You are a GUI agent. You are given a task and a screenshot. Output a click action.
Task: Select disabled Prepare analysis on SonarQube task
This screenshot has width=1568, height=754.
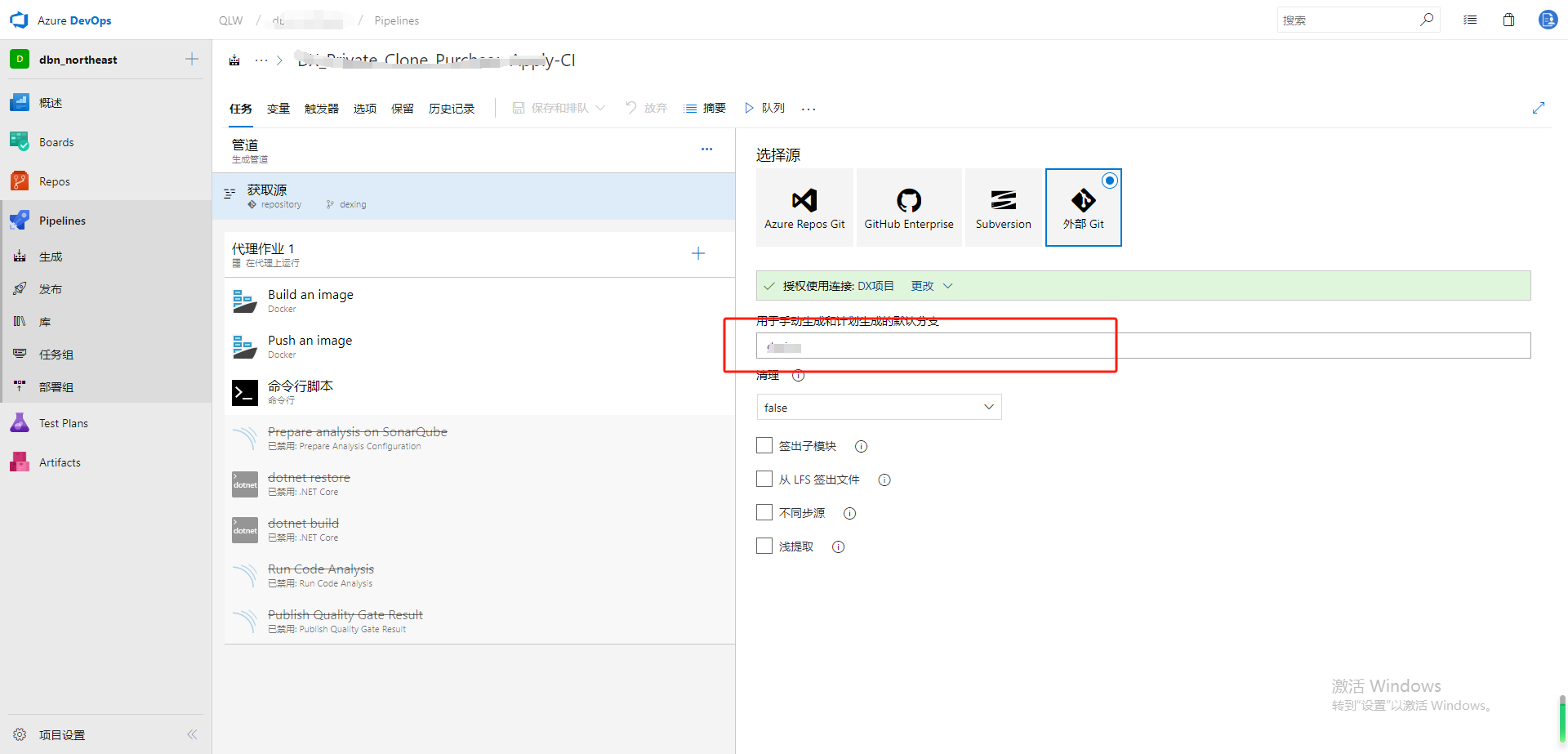[x=479, y=438]
